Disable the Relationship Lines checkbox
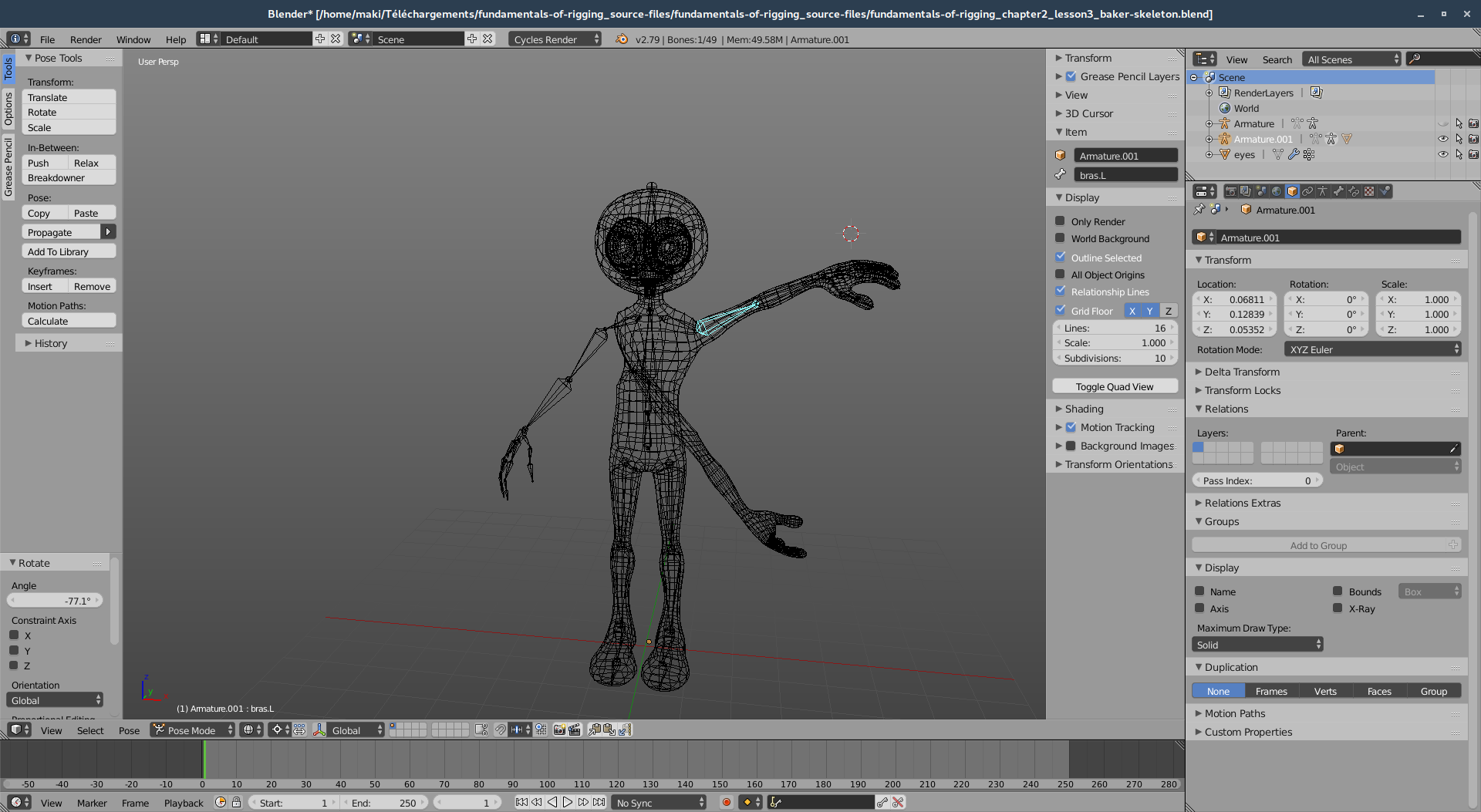 (x=1061, y=291)
